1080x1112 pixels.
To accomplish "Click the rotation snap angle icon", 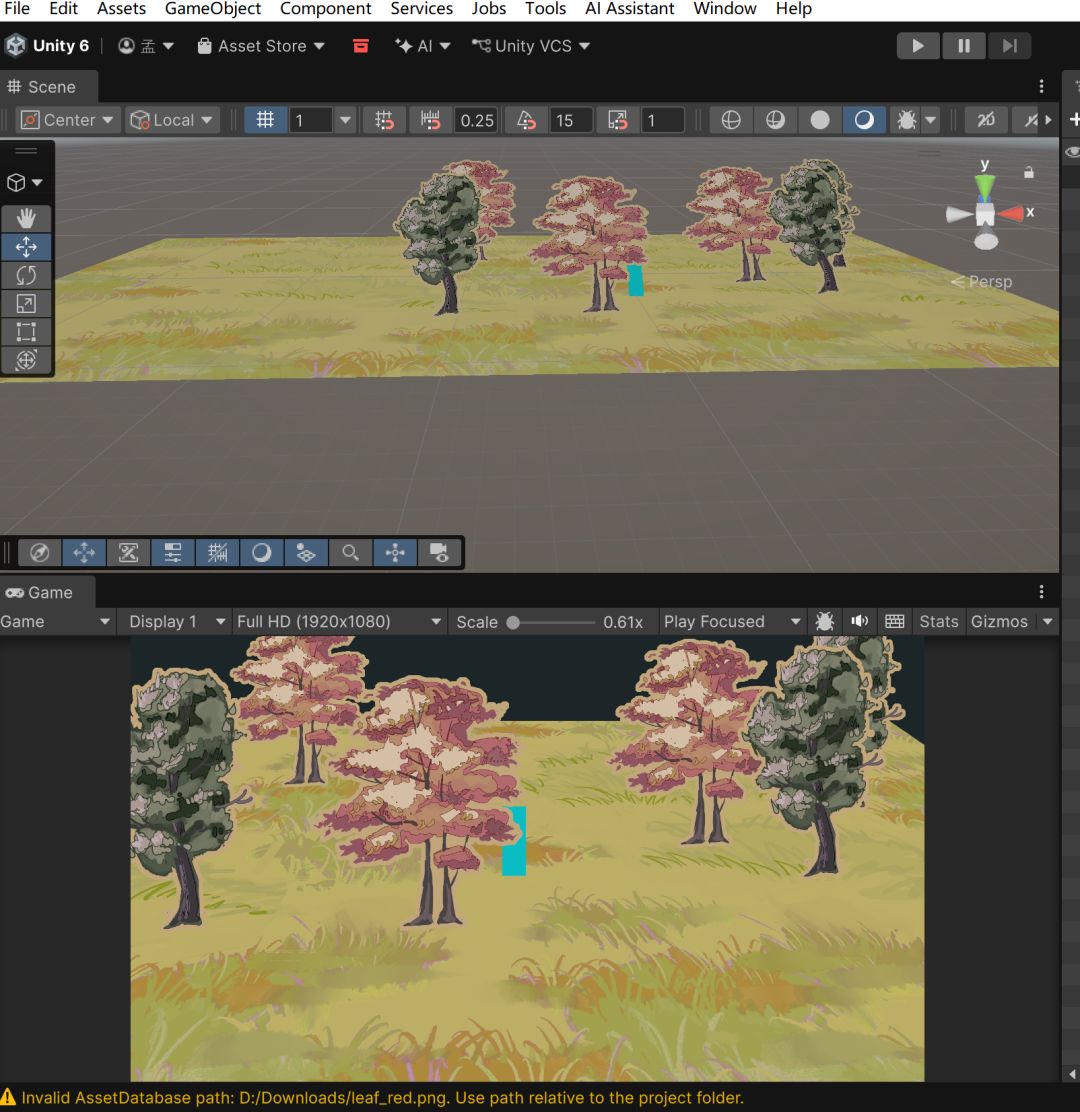I will click(525, 120).
